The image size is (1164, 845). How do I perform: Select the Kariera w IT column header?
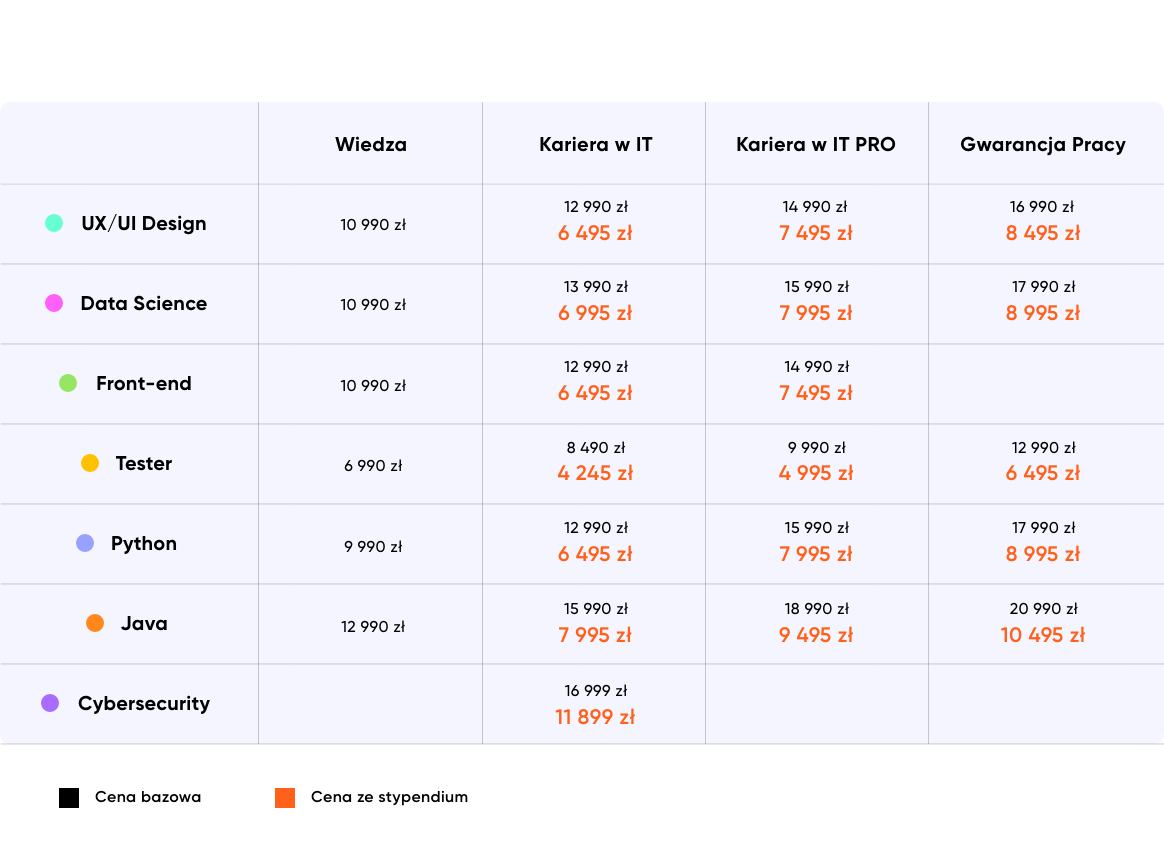[595, 144]
